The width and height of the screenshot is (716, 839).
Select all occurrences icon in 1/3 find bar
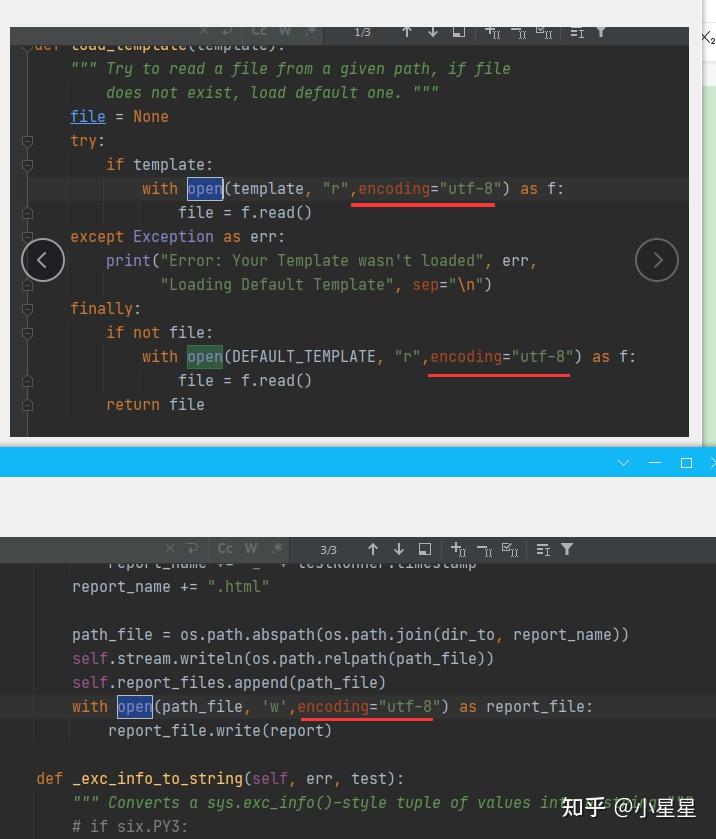(544, 33)
